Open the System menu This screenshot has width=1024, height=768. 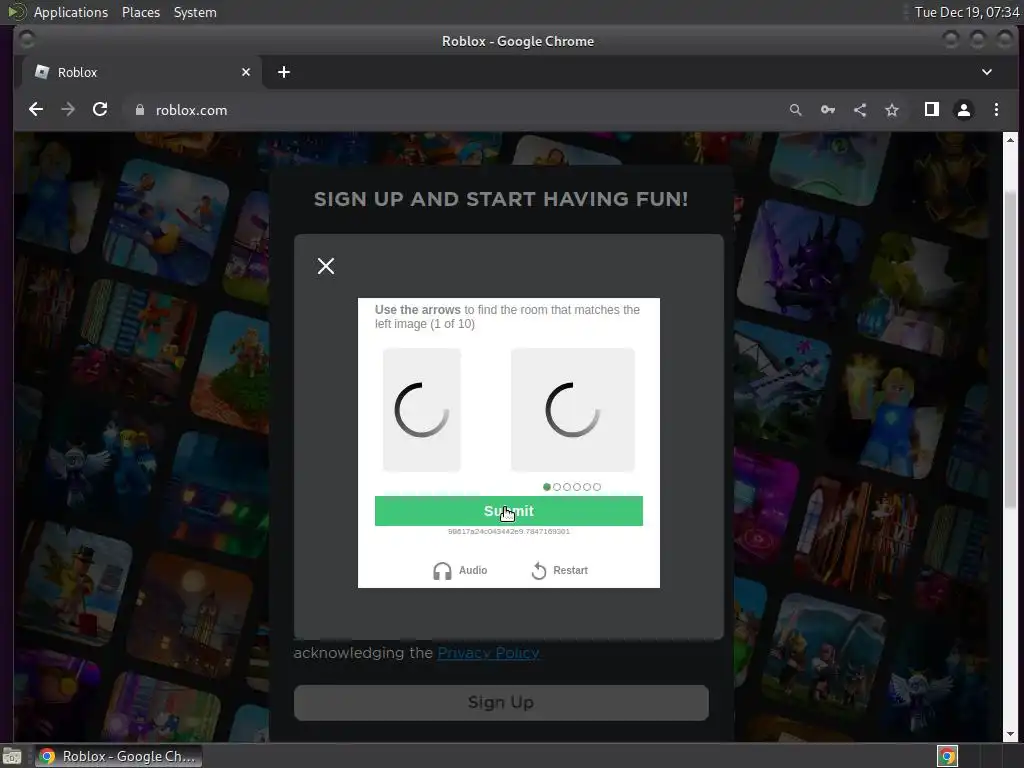pos(195,12)
